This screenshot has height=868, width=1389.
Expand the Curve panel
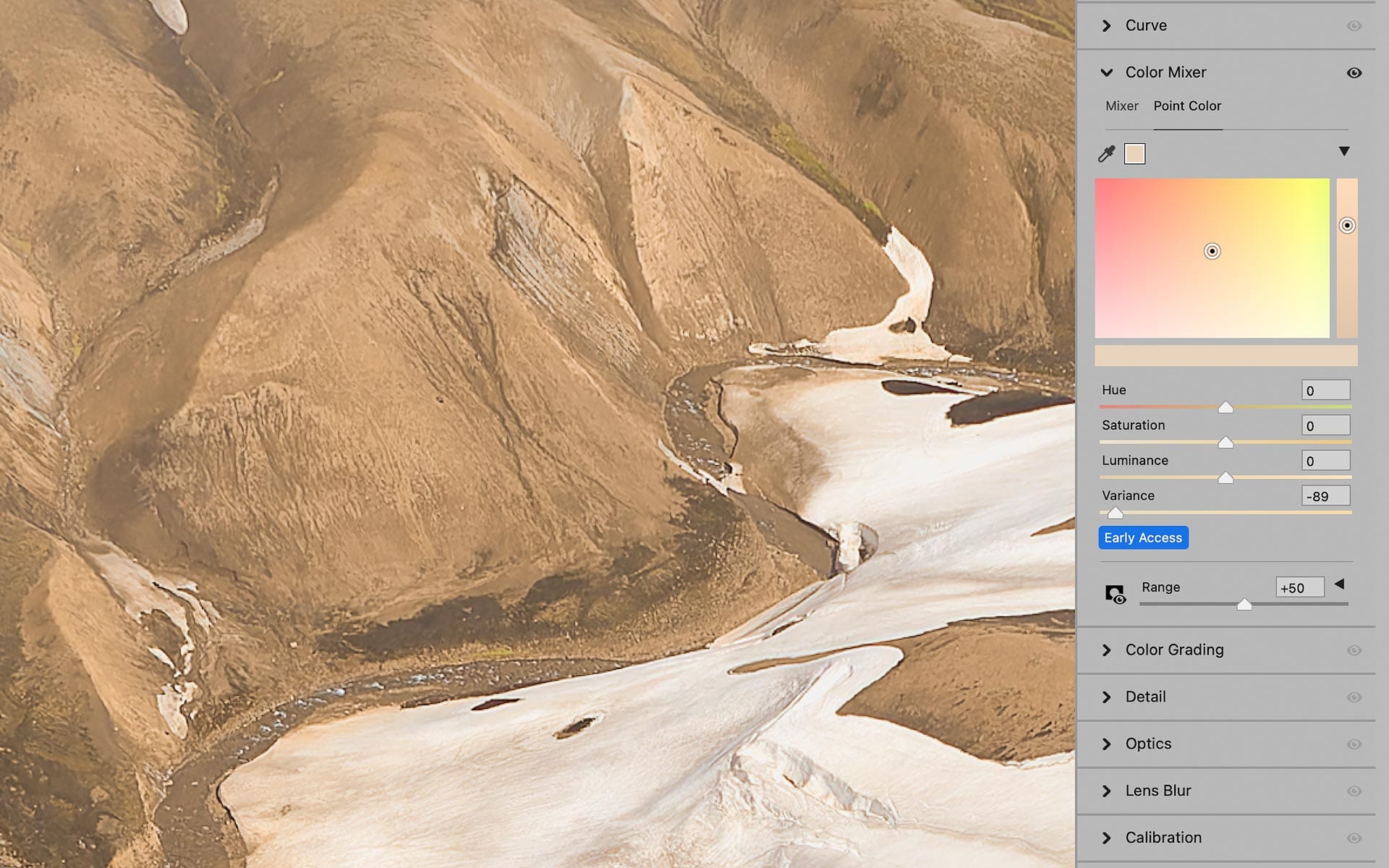tap(1107, 26)
